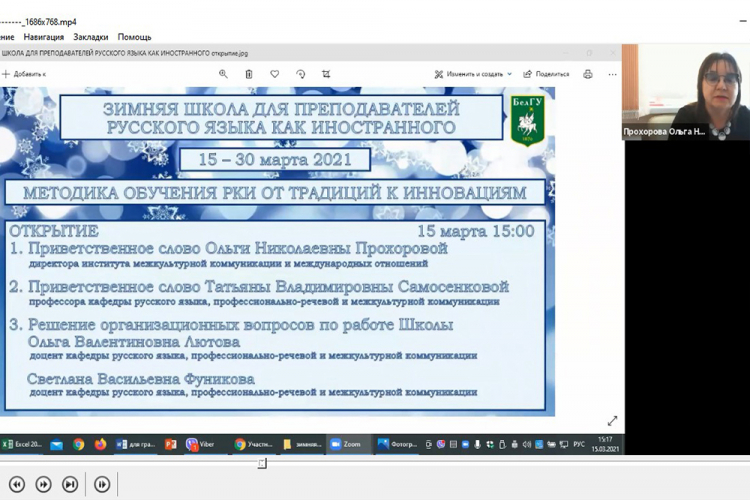Click Прохорова Ольга video participant thumbnail
Image resolution: width=750 pixels, height=500 pixels.
[686, 92]
